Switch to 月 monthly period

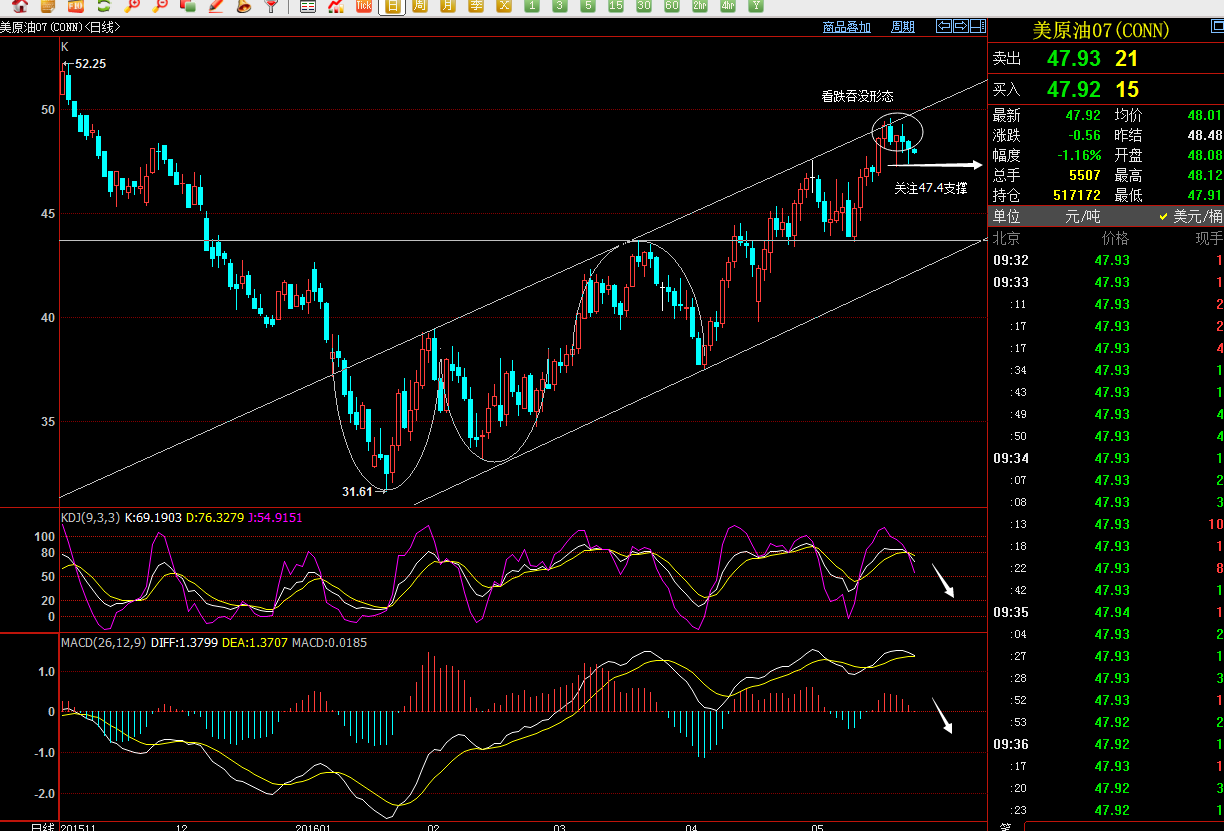448,6
